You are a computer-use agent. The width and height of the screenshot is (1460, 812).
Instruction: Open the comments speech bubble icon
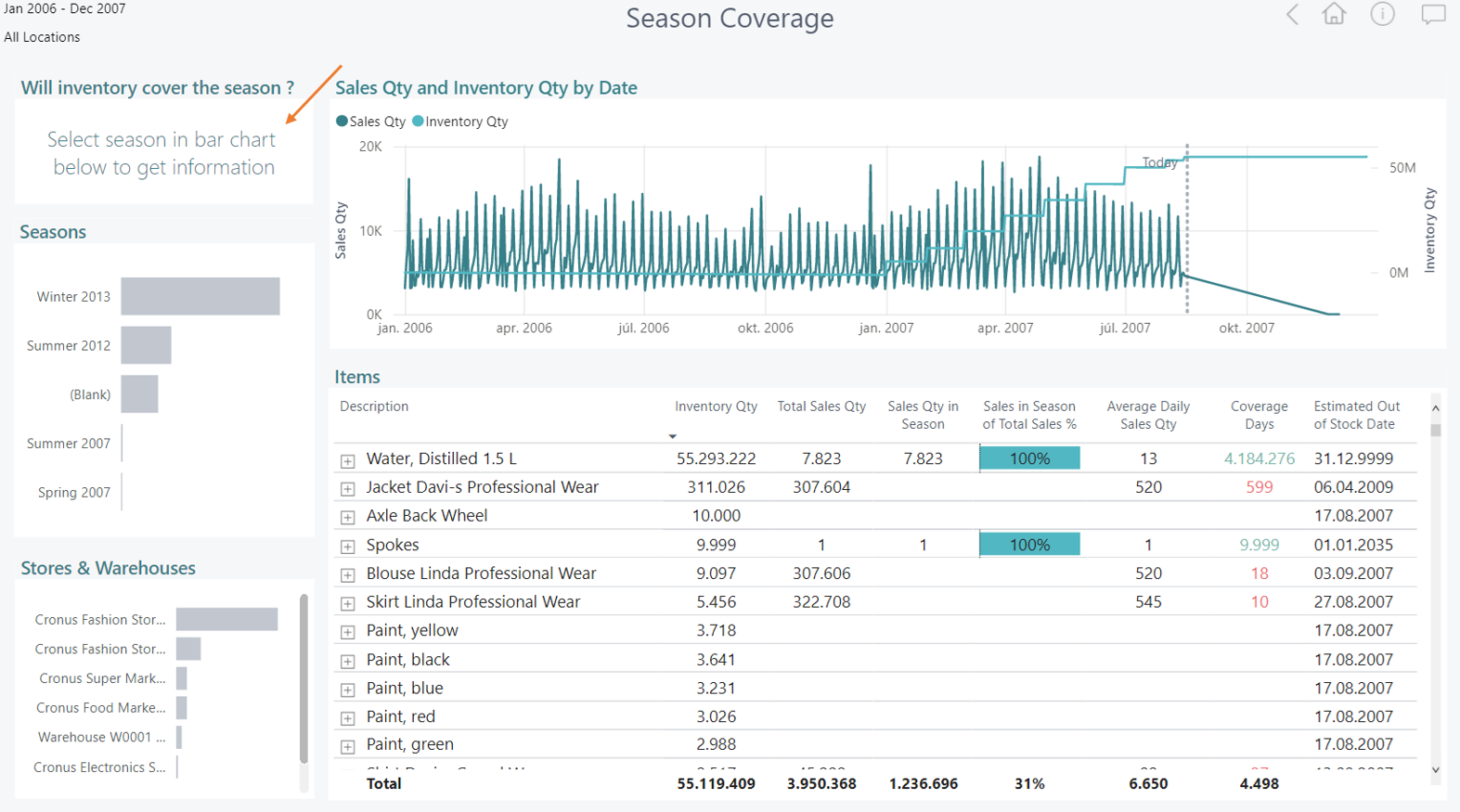[x=1433, y=15]
